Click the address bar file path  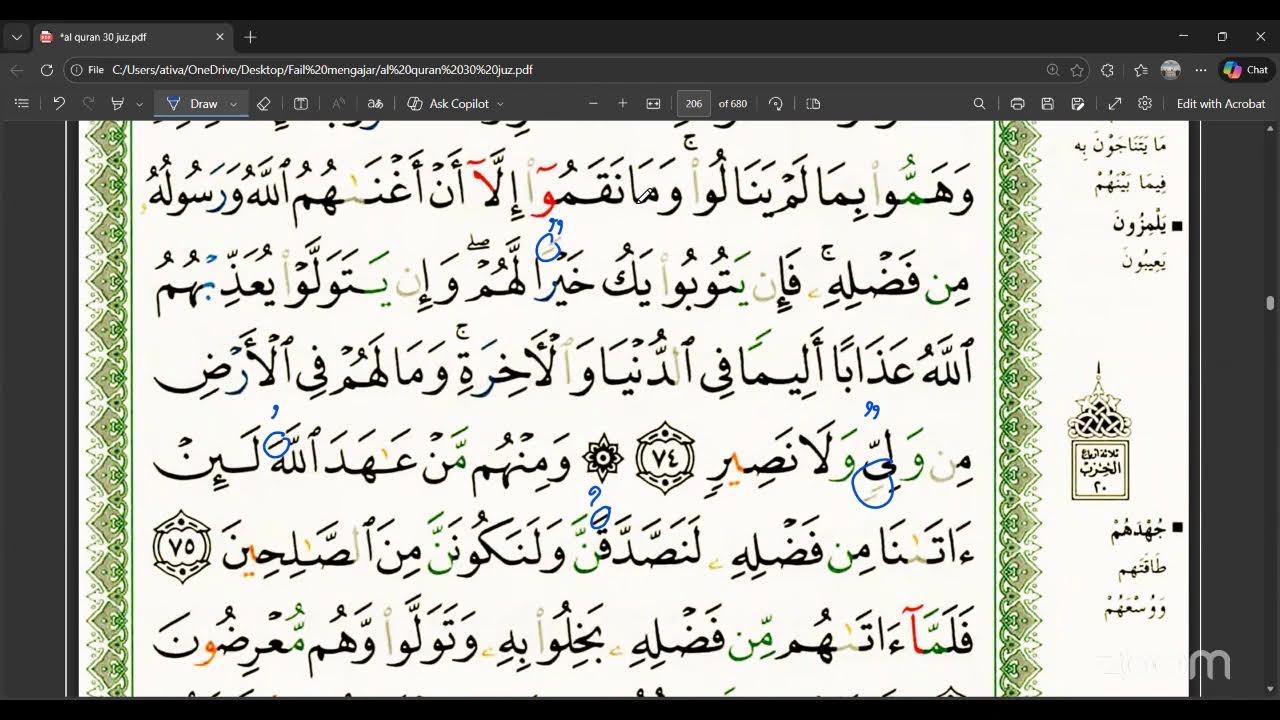(x=322, y=70)
